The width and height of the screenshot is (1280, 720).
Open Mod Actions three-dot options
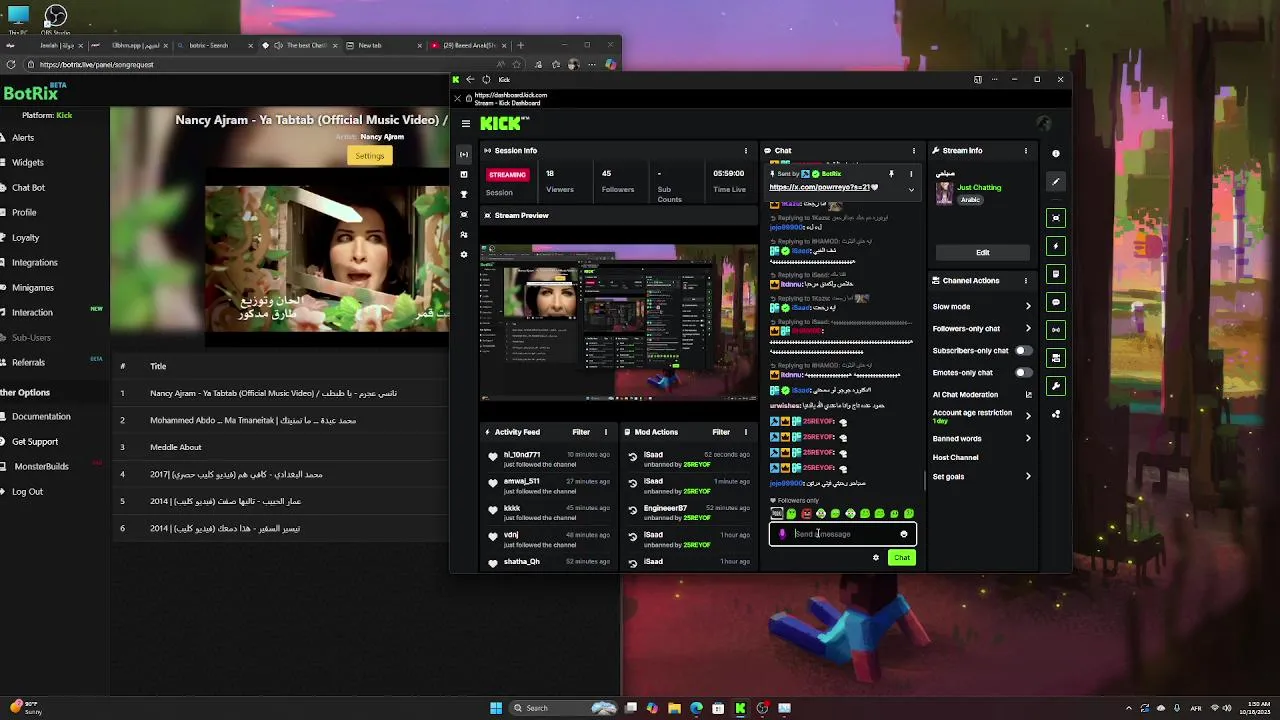pos(745,432)
